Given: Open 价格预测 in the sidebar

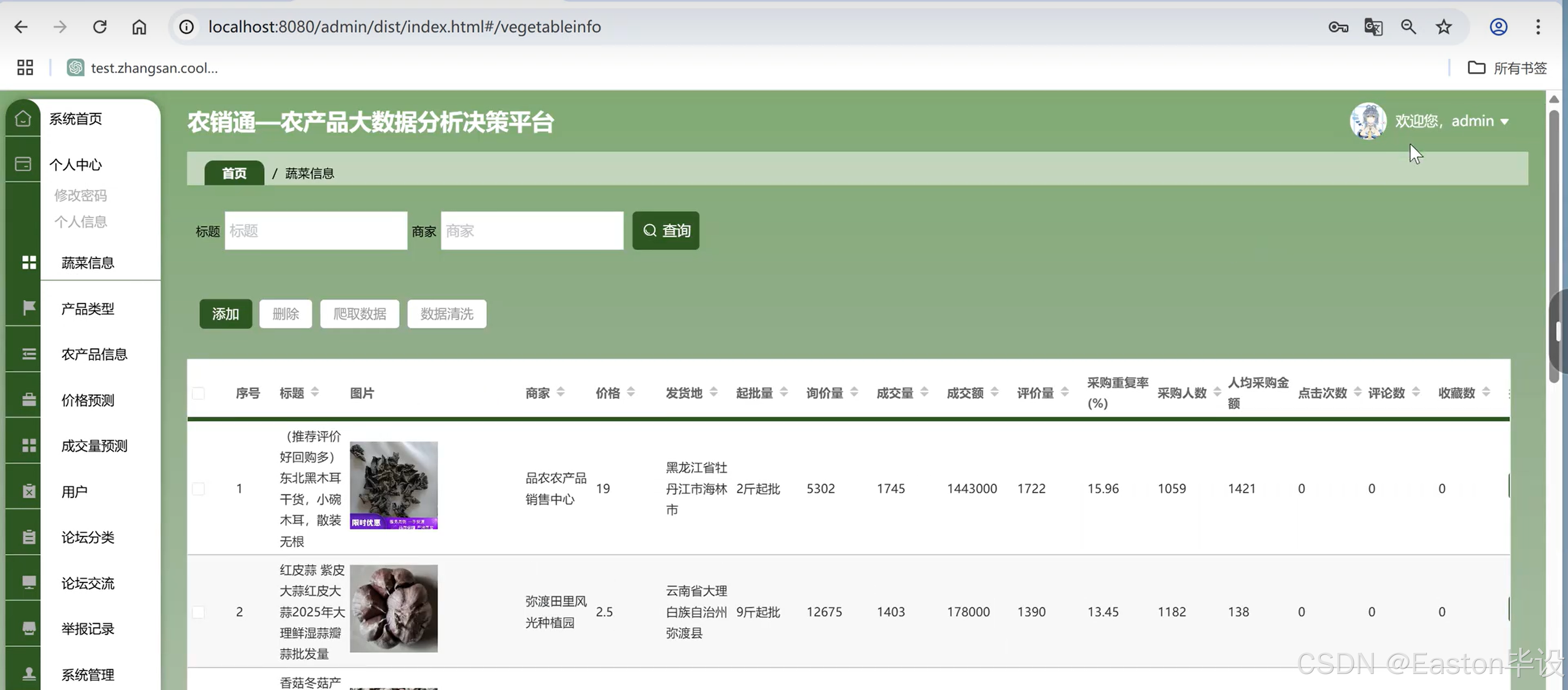Looking at the screenshot, I should pyautogui.click(x=88, y=400).
